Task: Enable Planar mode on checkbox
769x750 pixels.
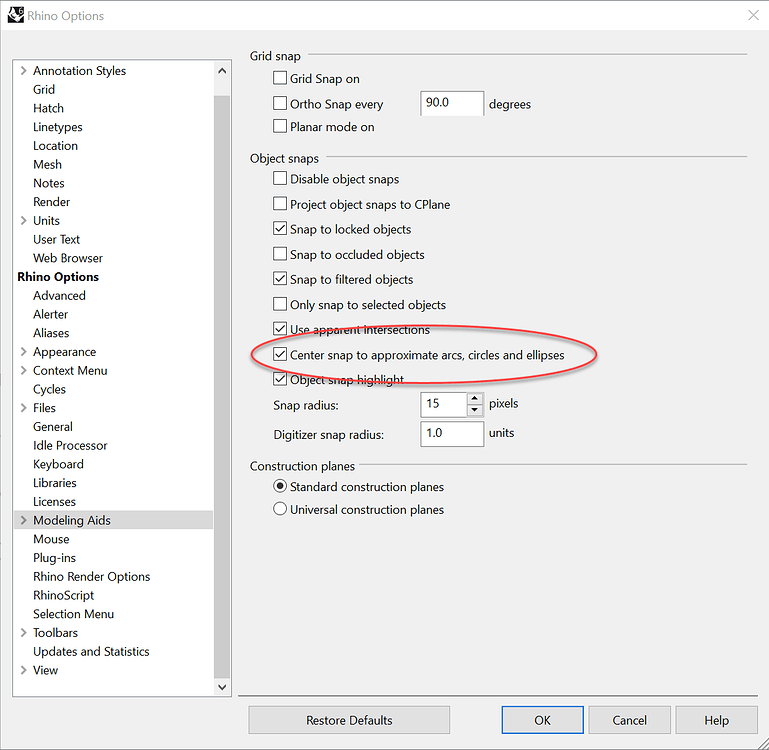Action: (x=280, y=126)
